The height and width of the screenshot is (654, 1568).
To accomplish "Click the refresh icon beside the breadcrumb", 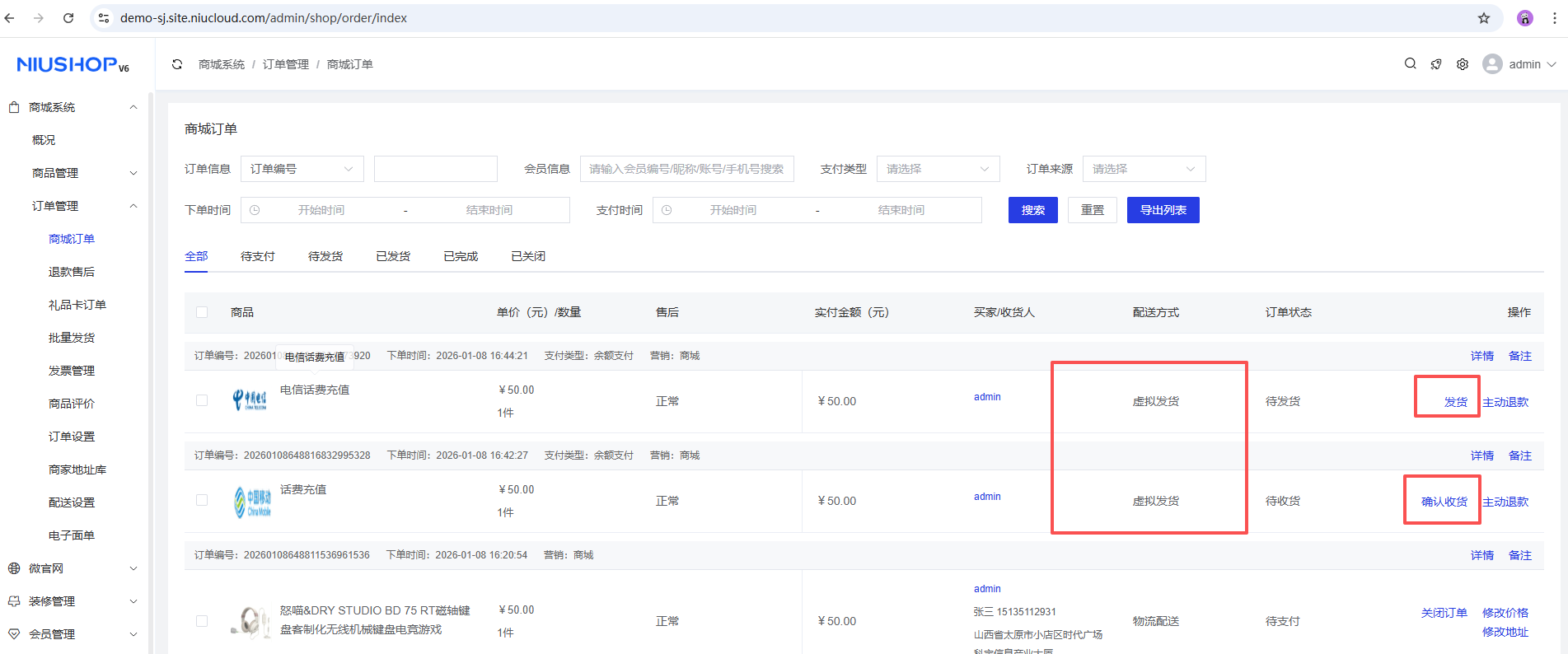I will coord(177,64).
